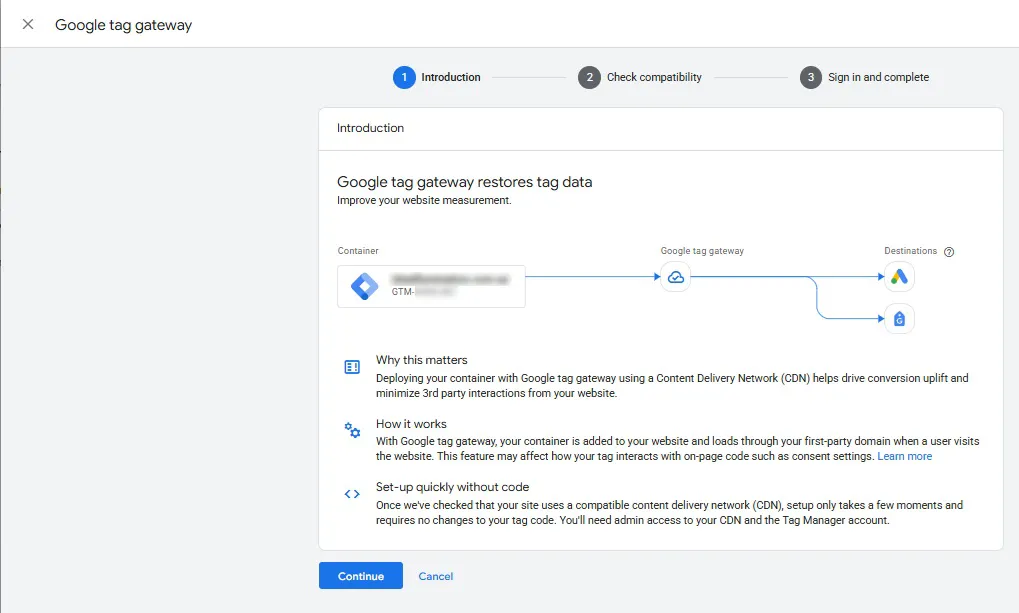Click the step 3 number circle
This screenshot has width=1019, height=613.
[x=811, y=77]
